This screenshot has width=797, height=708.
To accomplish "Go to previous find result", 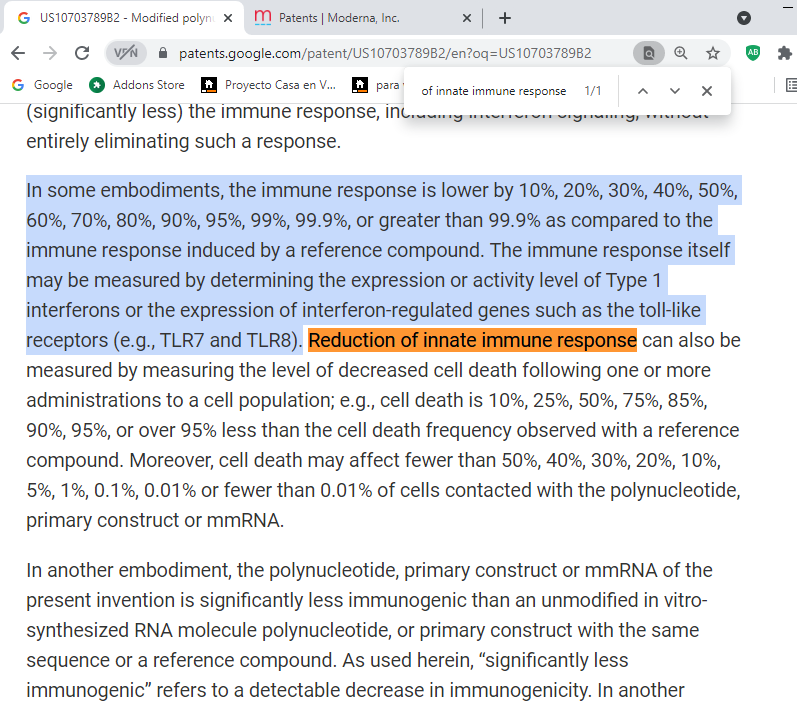I will tap(643, 91).
